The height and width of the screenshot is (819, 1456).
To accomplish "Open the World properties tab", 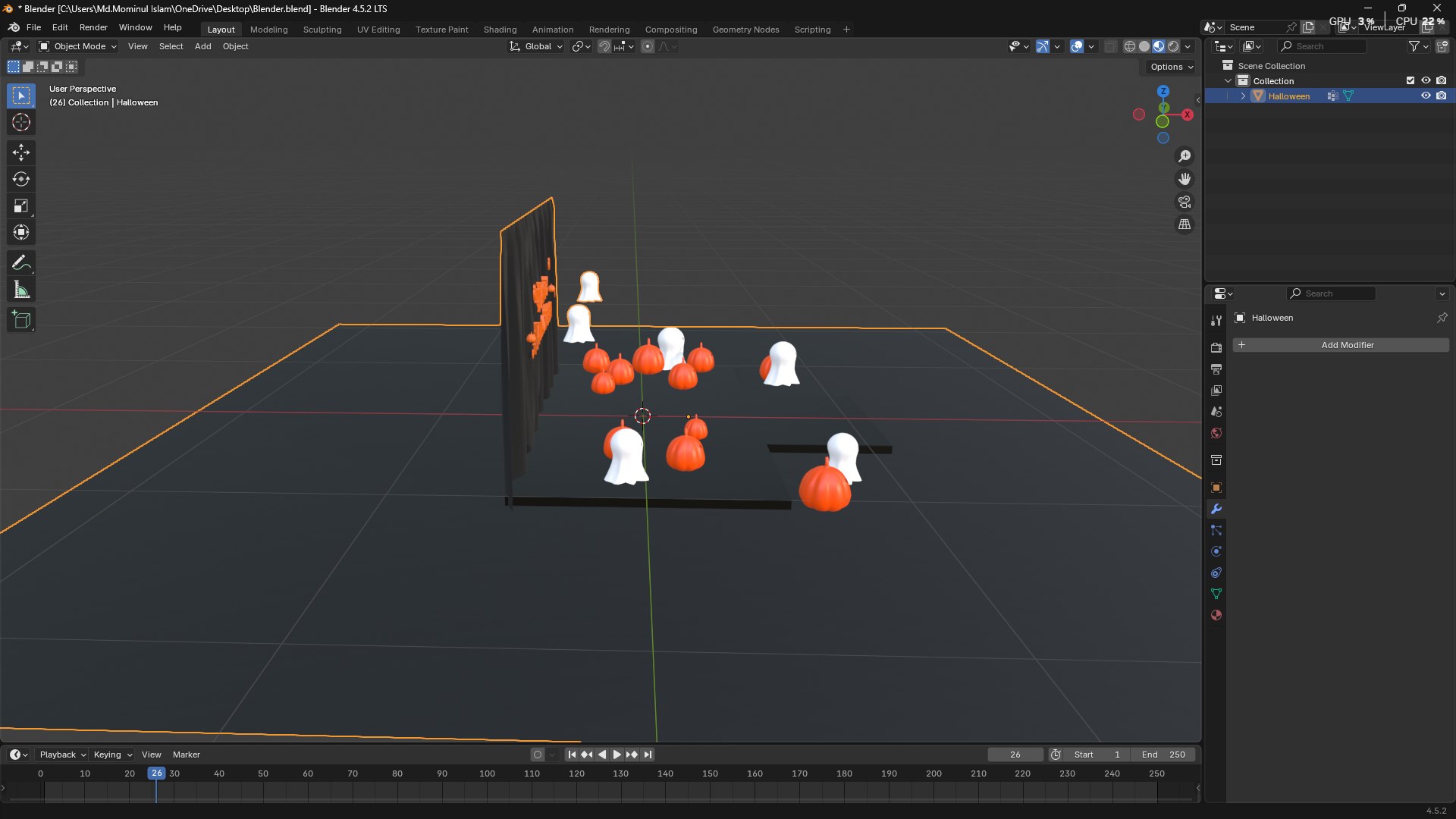I will click(x=1216, y=433).
